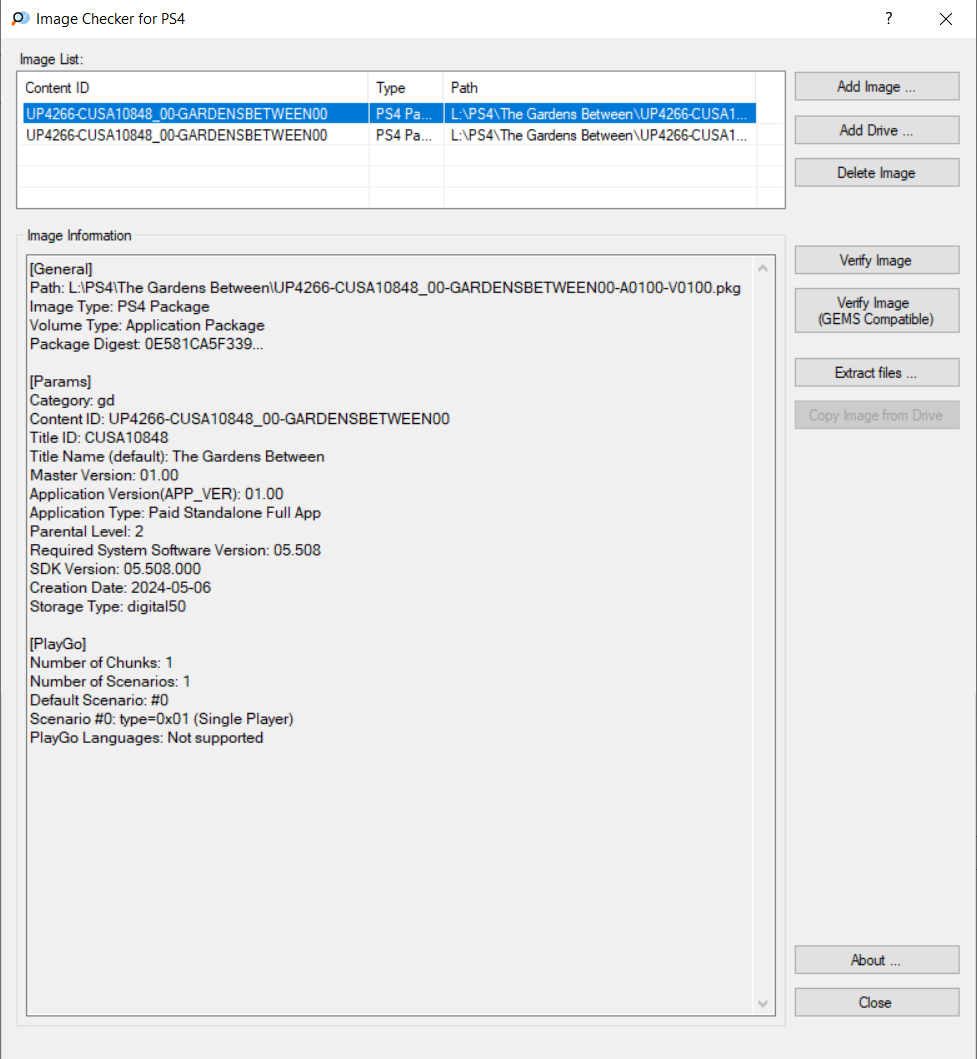Click the Volume Type: Application Package line
The width and height of the screenshot is (977, 1059).
pyautogui.click(x=147, y=325)
